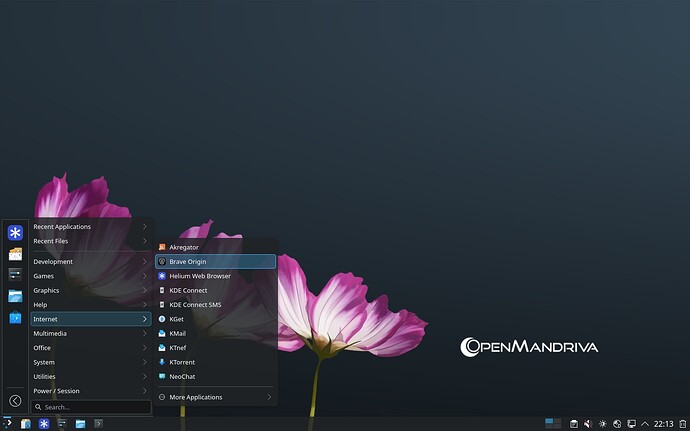690x431 pixels.
Task: Click the application menu Search field
Action: point(91,407)
